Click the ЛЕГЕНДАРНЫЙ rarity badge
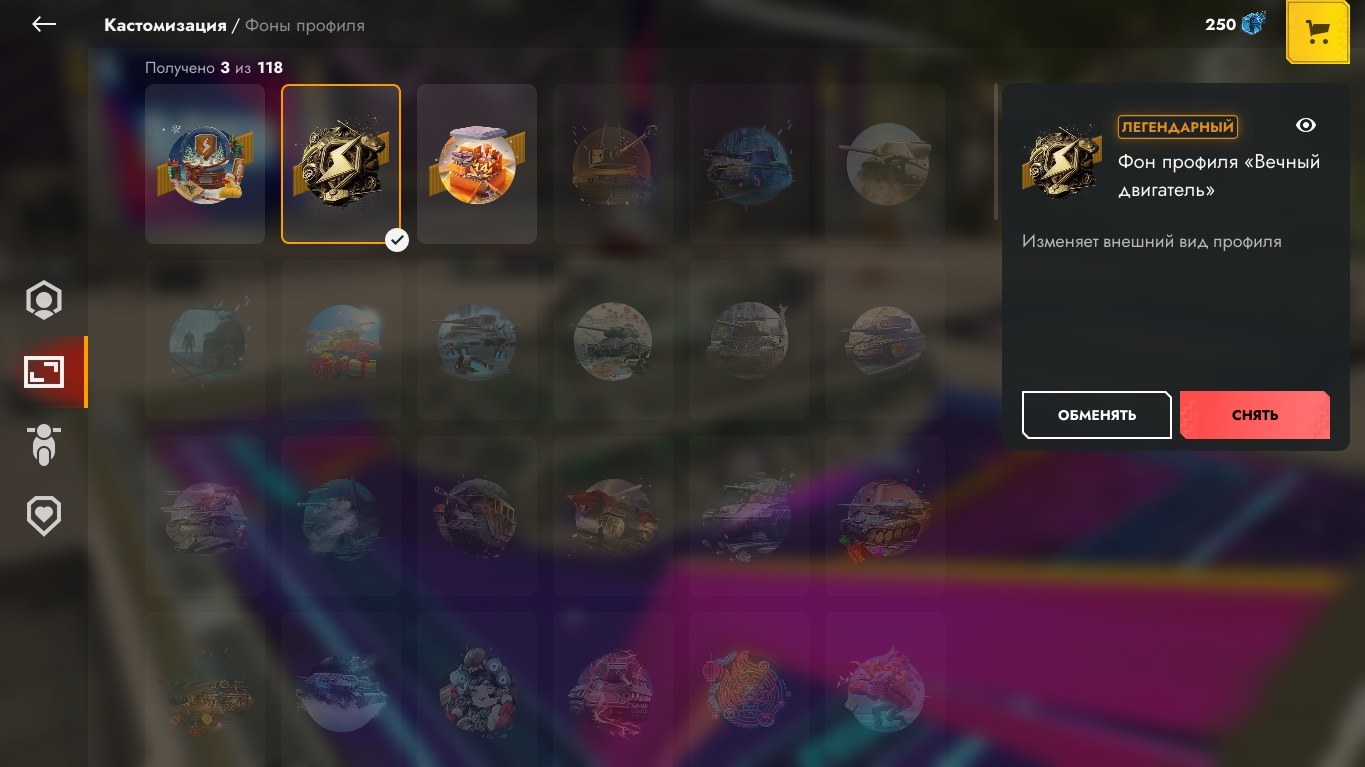1365x767 pixels. pos(1177,127)
